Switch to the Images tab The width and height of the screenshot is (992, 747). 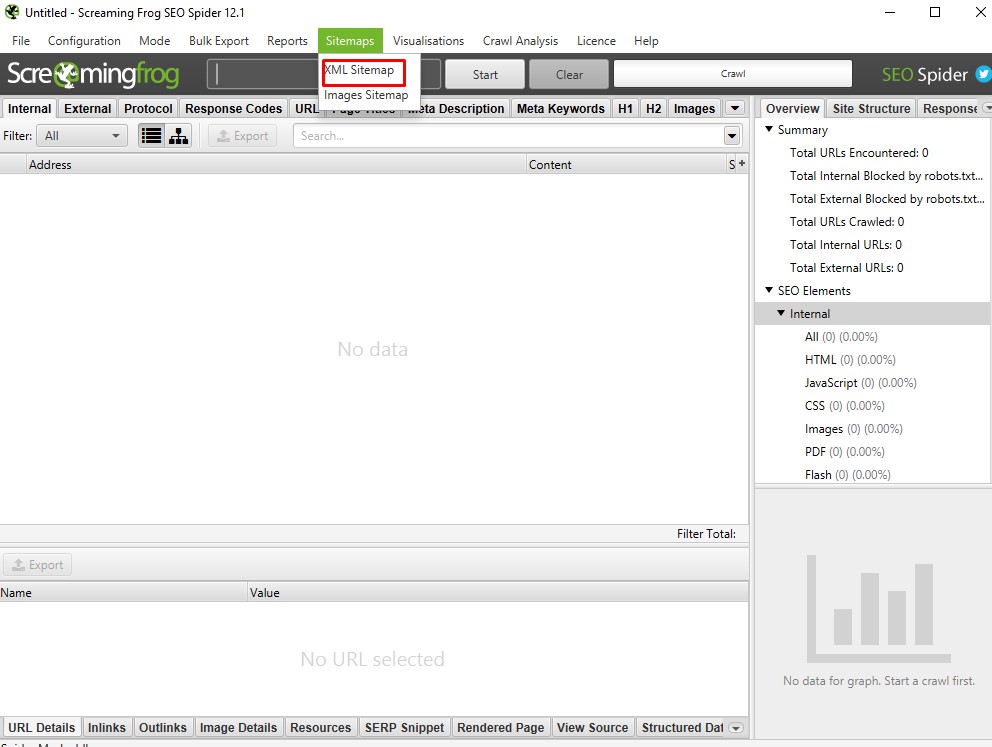tap(694, 108)
